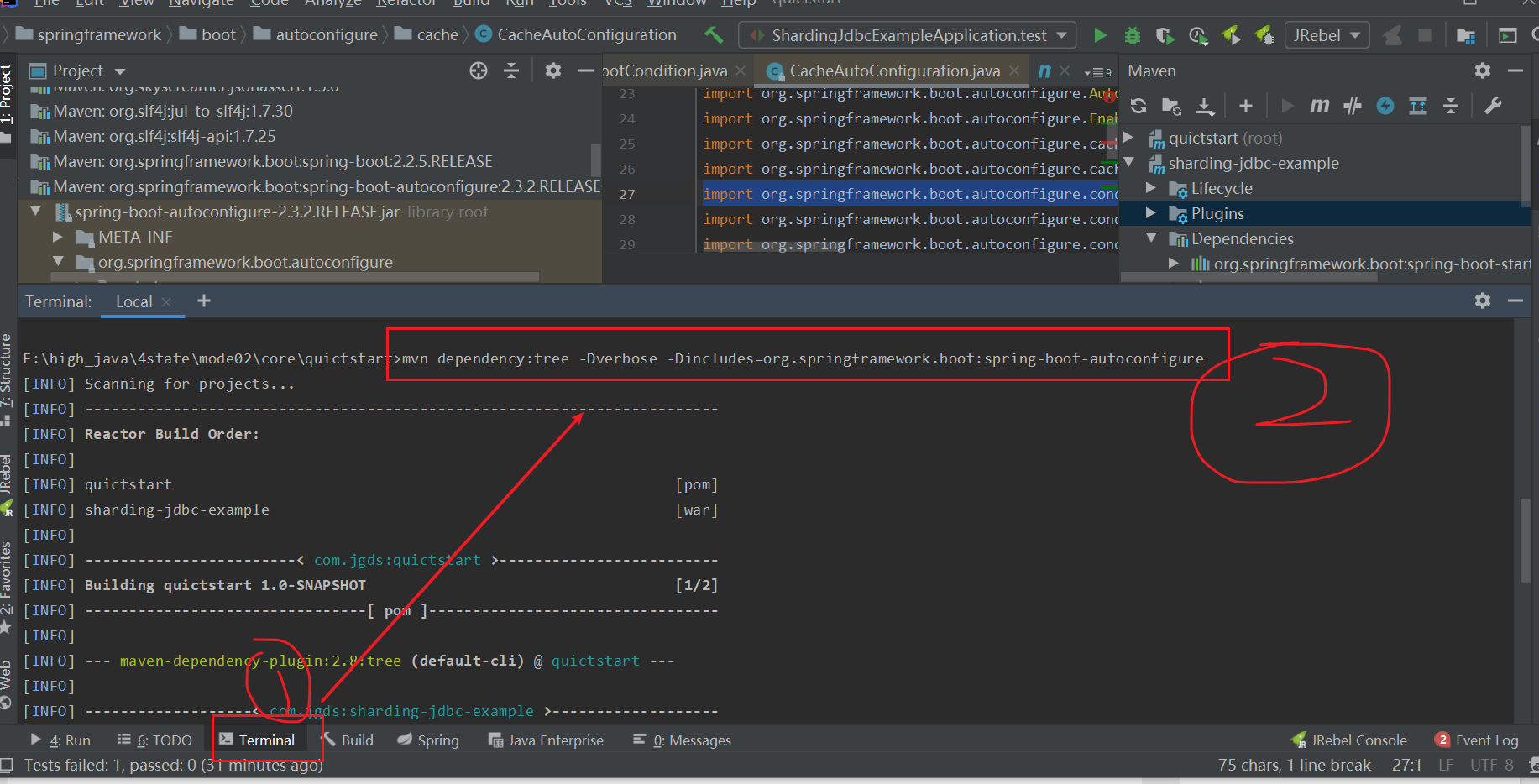Collapse all nodes in Project panel
Viewport: 1539px width, 784px height.
tap(511, 71)
